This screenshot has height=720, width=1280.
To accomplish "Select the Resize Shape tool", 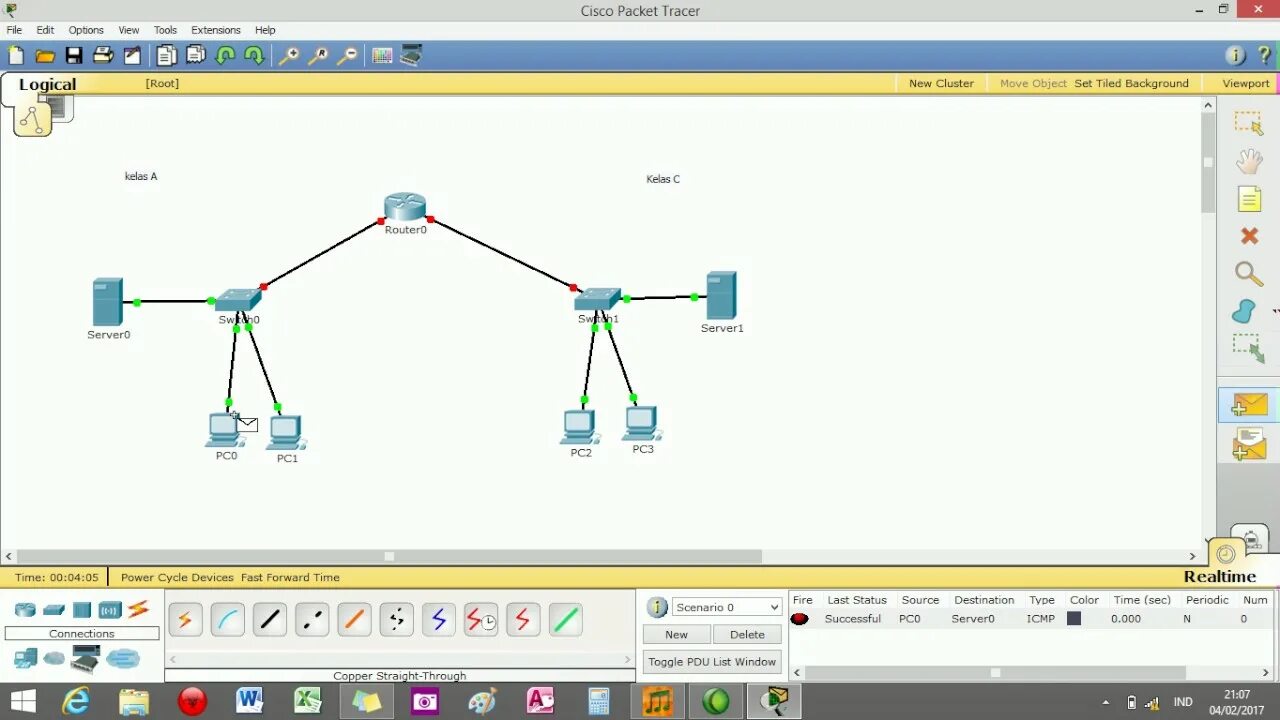I will 1248,349.
